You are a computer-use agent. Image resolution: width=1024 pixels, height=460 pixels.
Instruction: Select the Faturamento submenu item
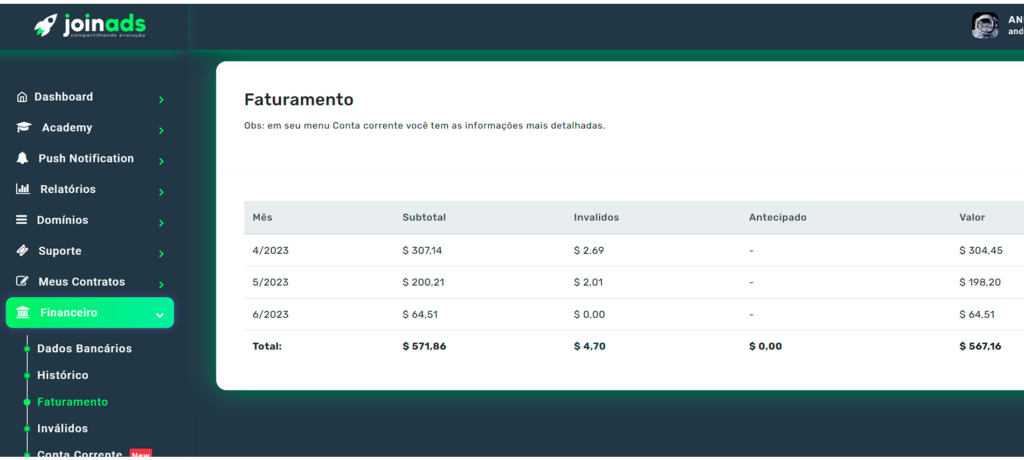[x=72, y=402]
